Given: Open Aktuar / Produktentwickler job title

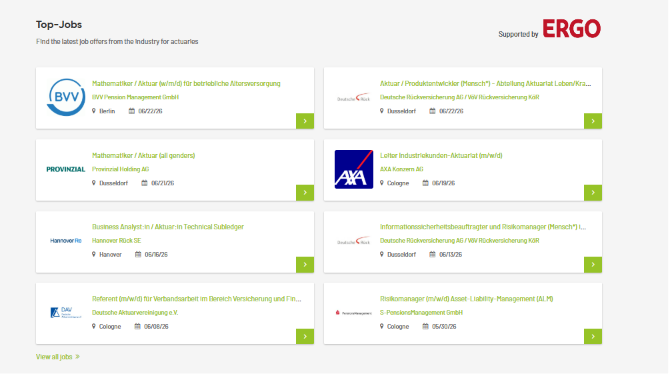Looking at the screenshot, I should pyautogui.click(x=486, y=84).
